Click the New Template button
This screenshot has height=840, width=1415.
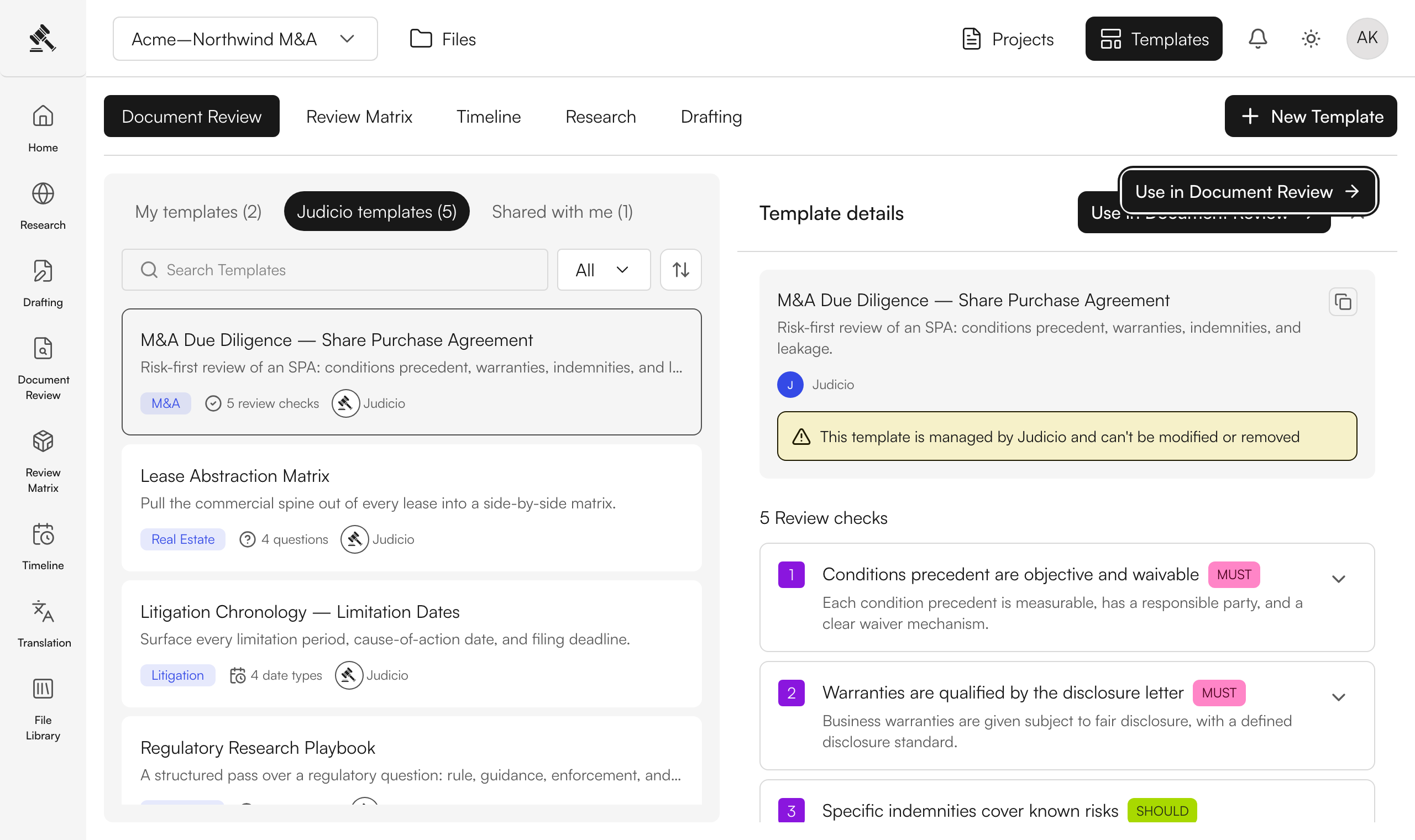[x=1311, y=116]
